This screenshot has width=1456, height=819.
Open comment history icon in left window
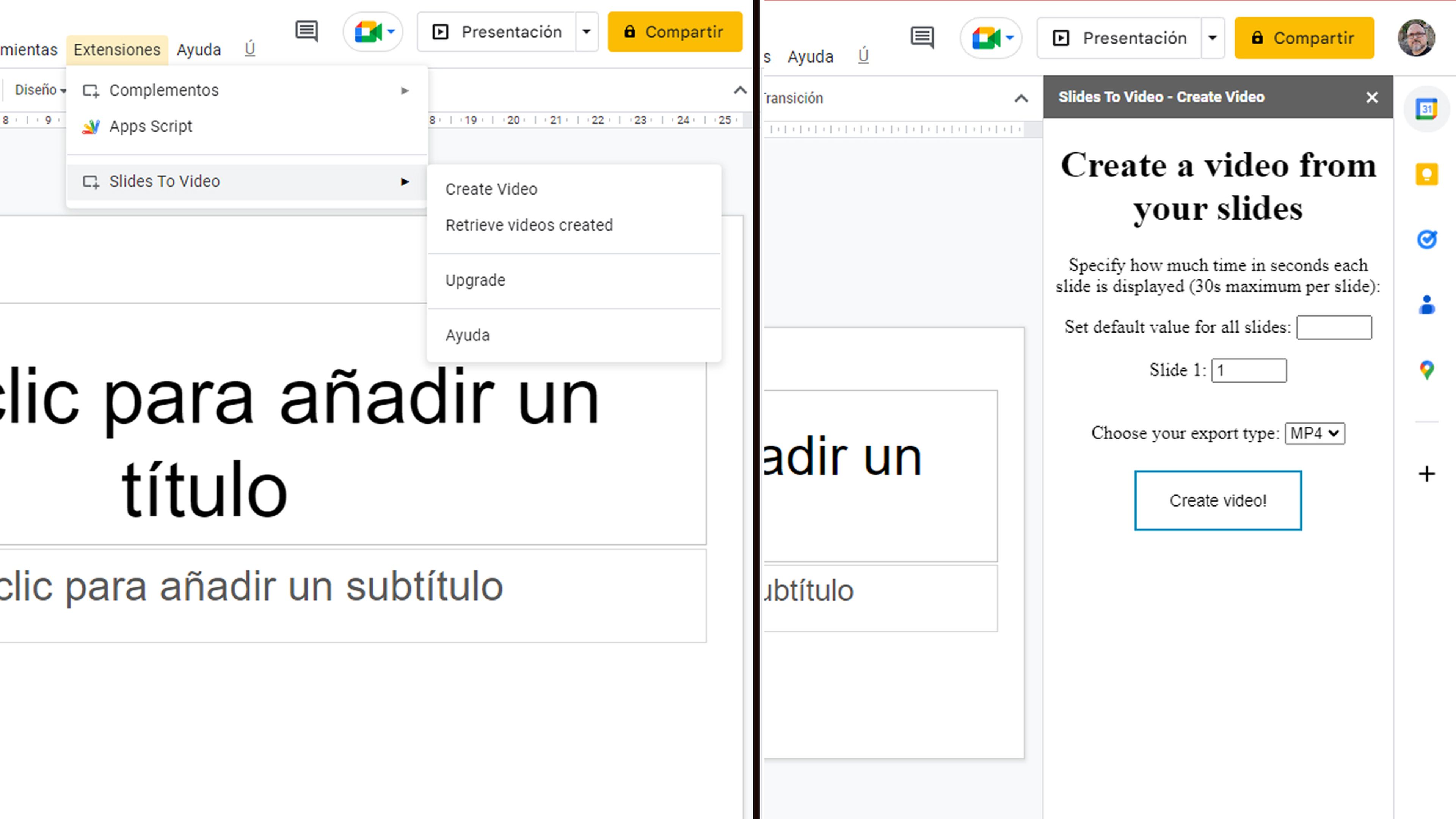click(307, 31)
